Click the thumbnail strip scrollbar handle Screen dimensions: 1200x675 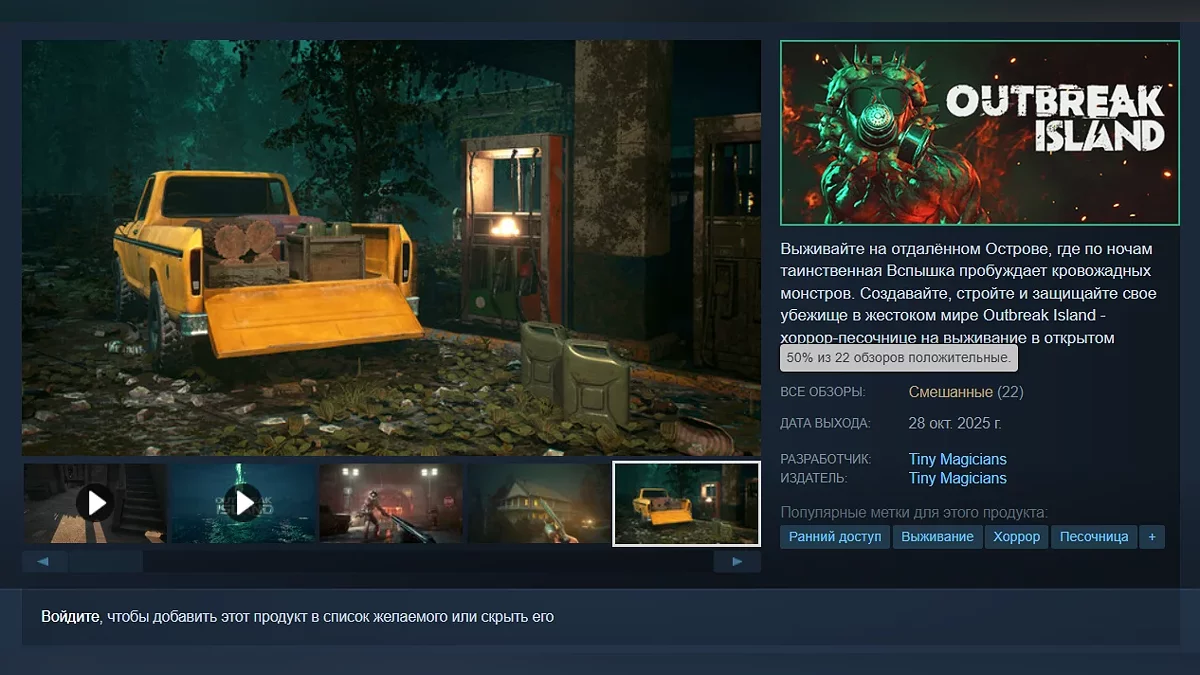click(106, 561)
